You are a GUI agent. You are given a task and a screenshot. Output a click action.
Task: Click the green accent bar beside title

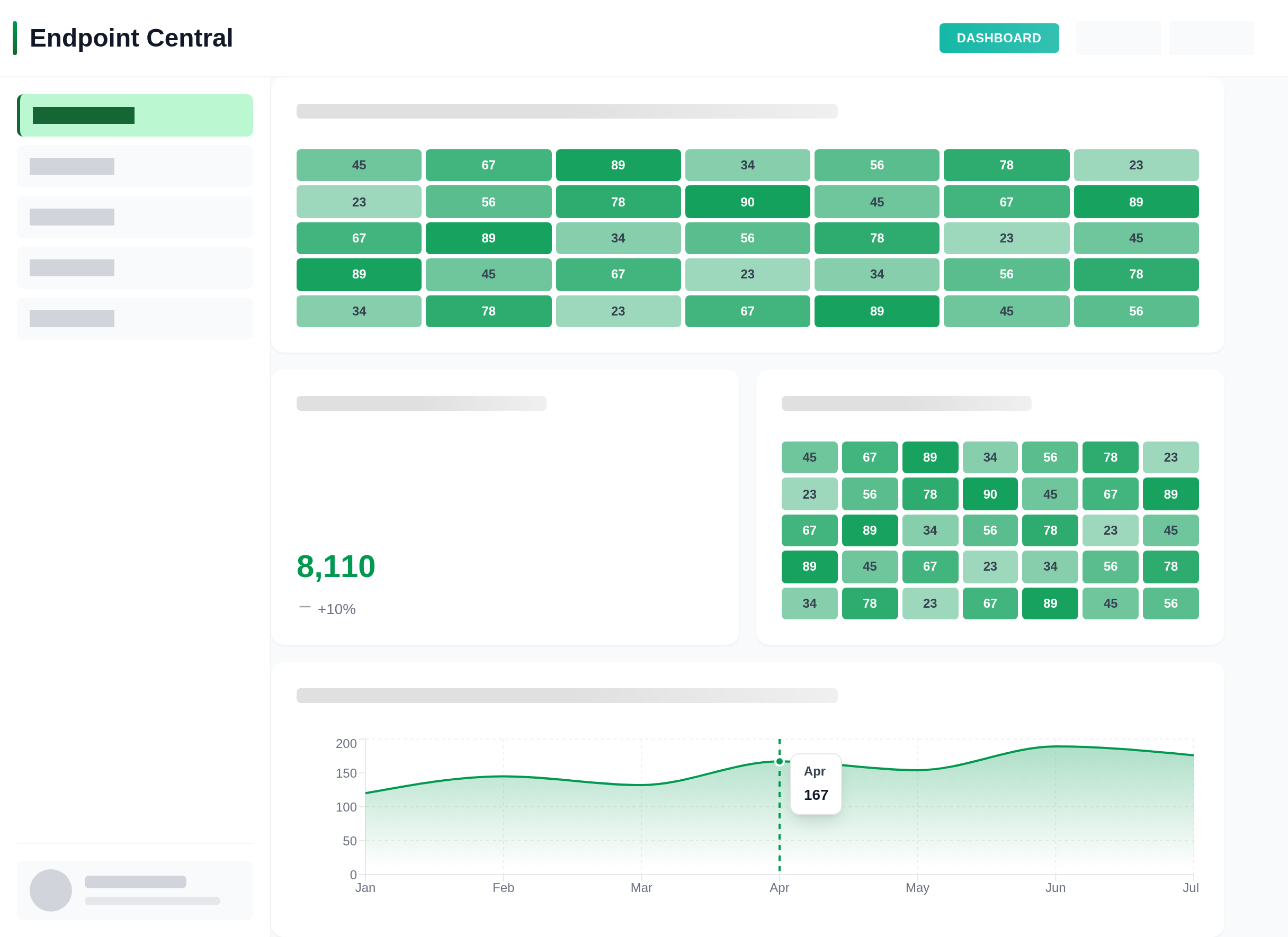coord(15,38)
